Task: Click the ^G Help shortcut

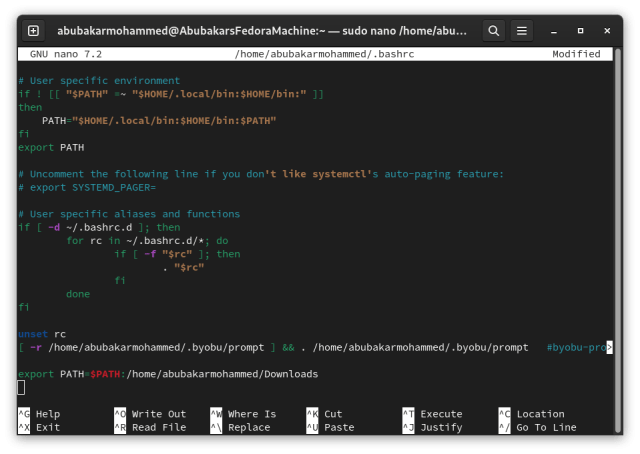Action: click(39, 414)
